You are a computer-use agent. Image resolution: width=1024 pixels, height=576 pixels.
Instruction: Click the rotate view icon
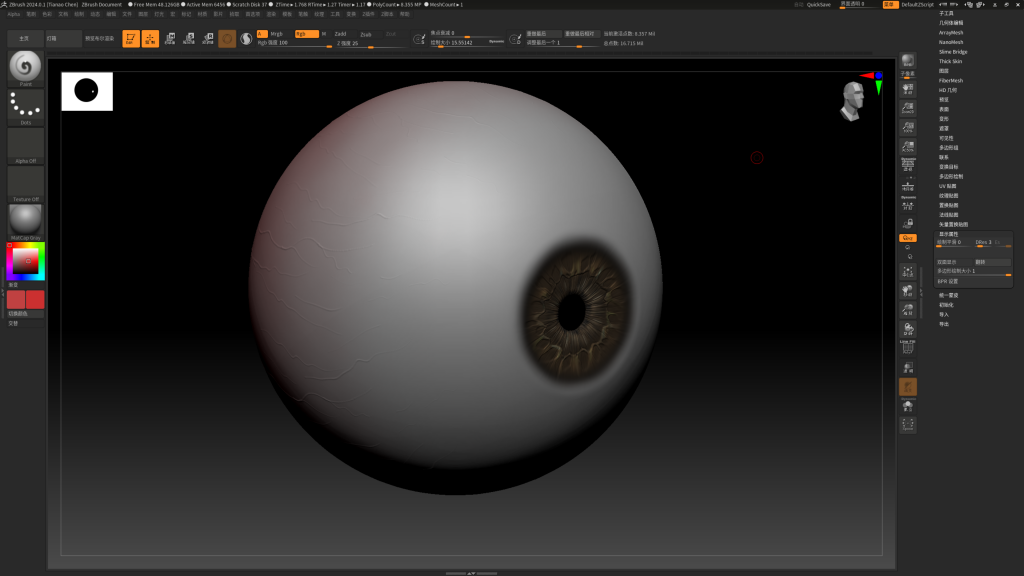coord(908,328)
